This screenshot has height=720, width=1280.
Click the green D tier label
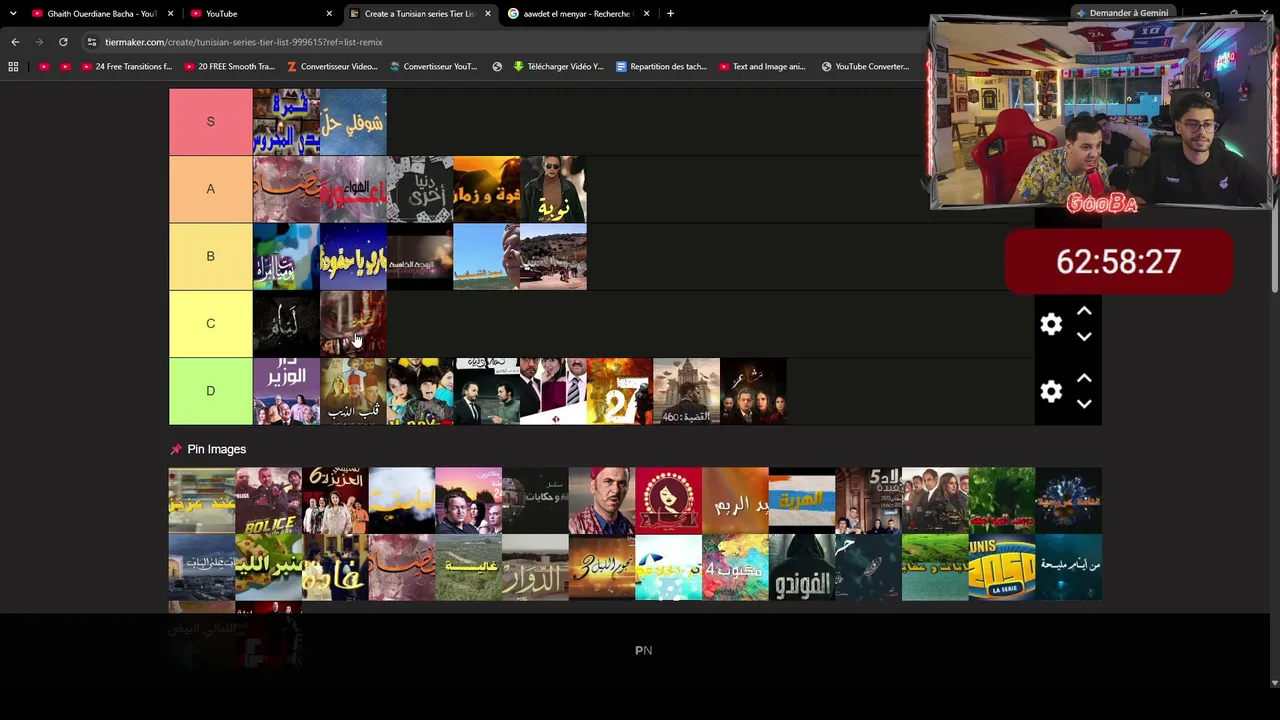(210, 391)
